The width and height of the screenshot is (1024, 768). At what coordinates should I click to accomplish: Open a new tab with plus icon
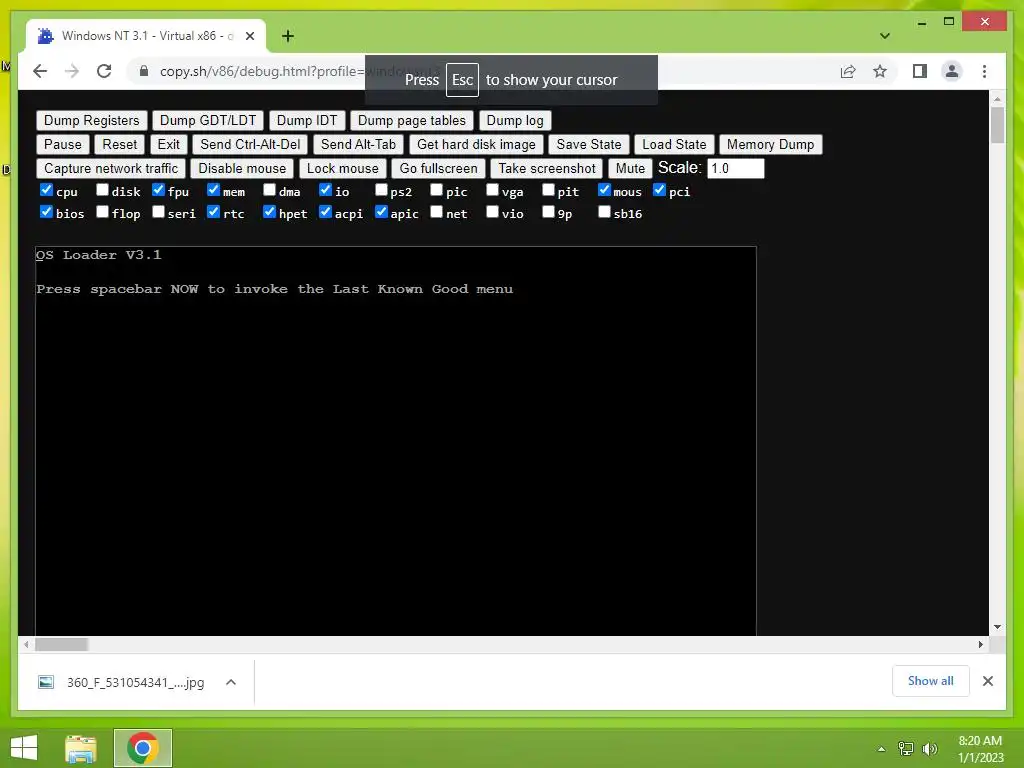(x=288, y=36)
